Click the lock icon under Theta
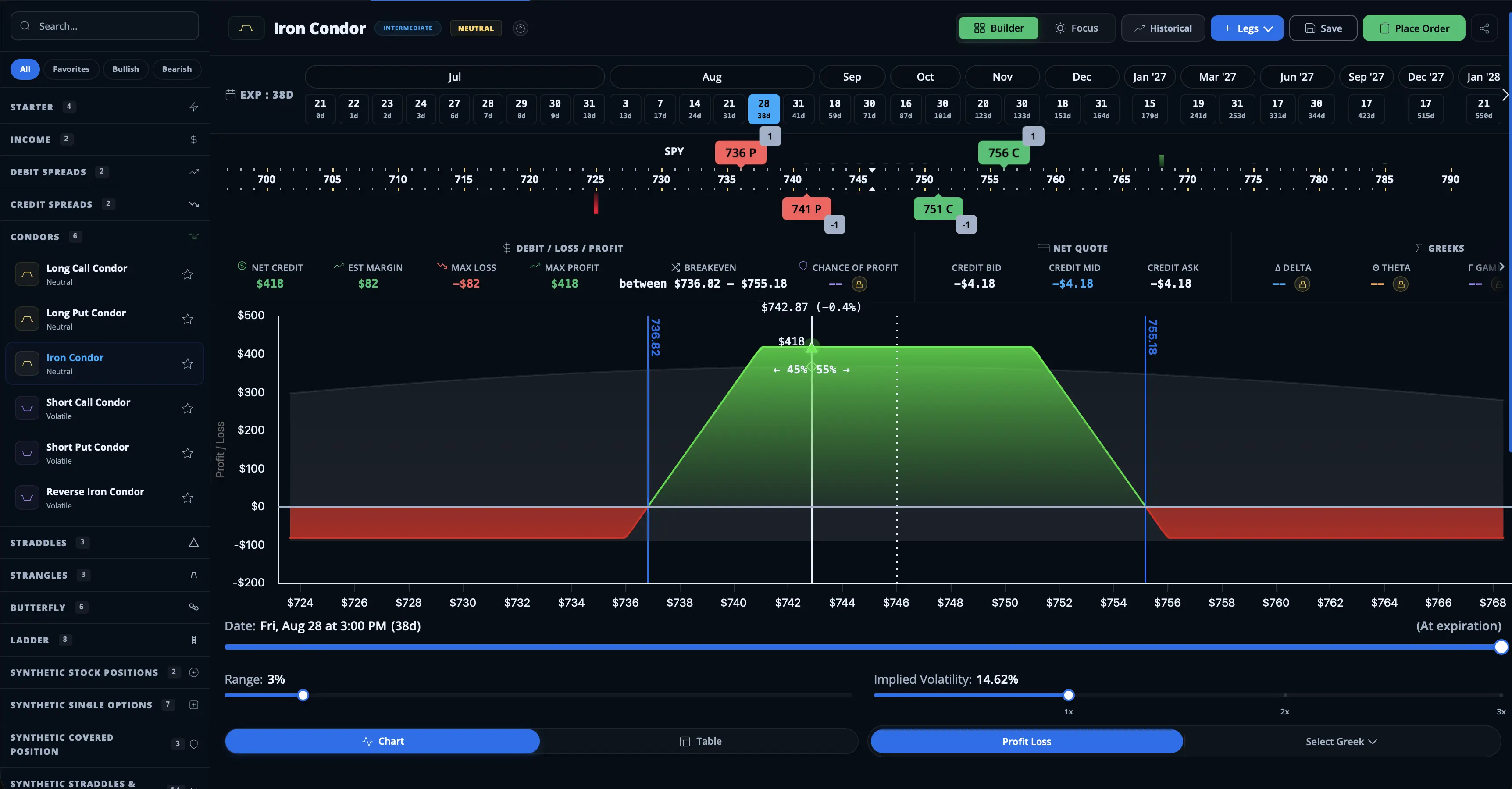Viewport: 1512px width, 789px height. [x=1401, y=284]
